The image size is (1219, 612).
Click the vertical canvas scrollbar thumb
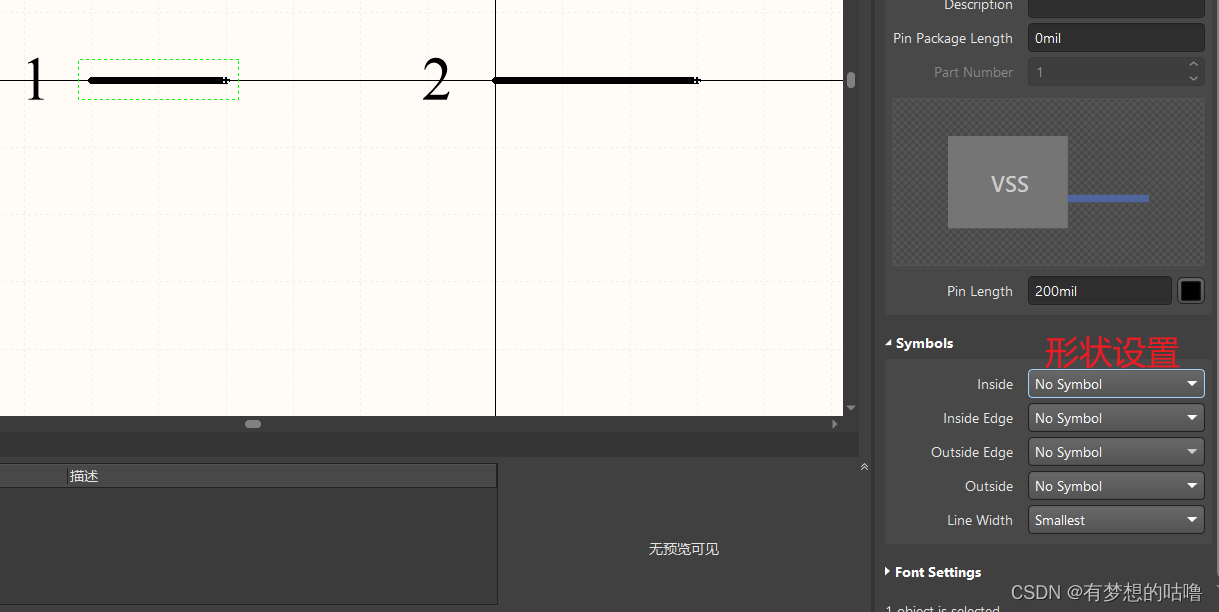tap(851, 80)
